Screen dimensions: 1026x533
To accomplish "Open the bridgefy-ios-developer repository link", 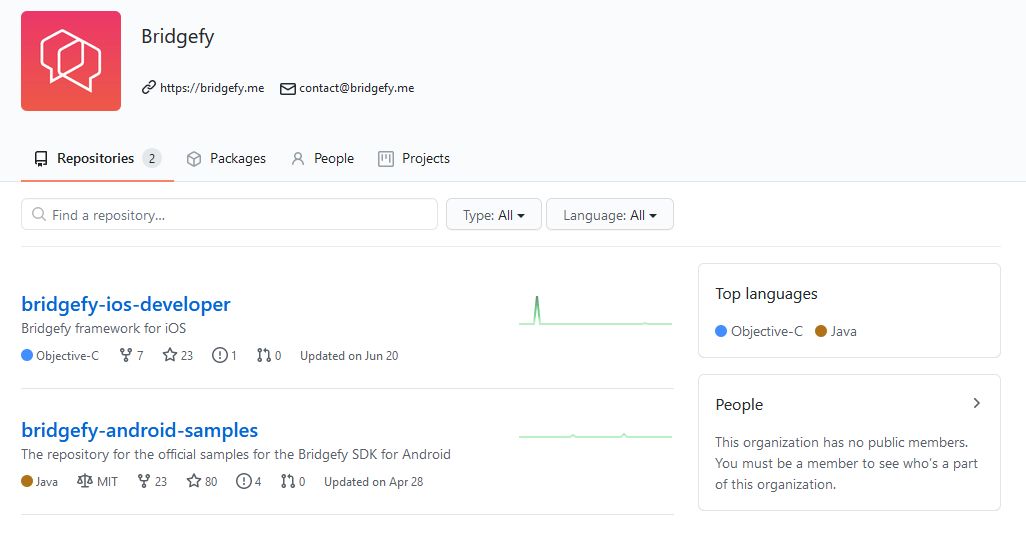I will coord(126,304).
